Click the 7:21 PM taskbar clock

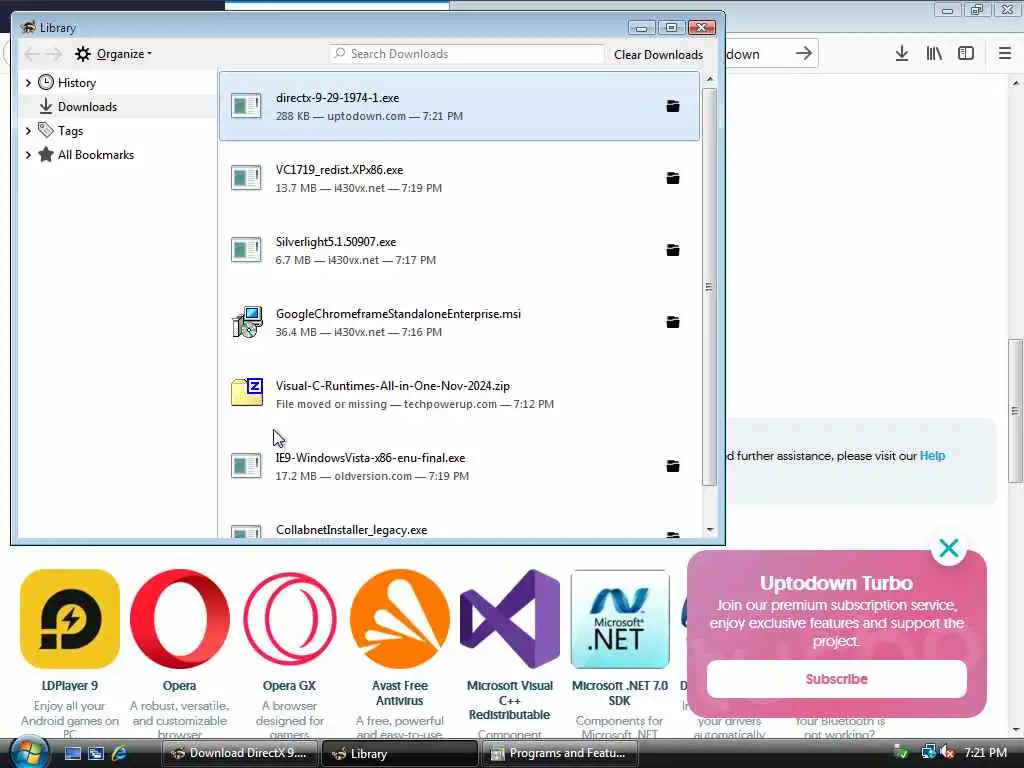click(x=985, y=753)
